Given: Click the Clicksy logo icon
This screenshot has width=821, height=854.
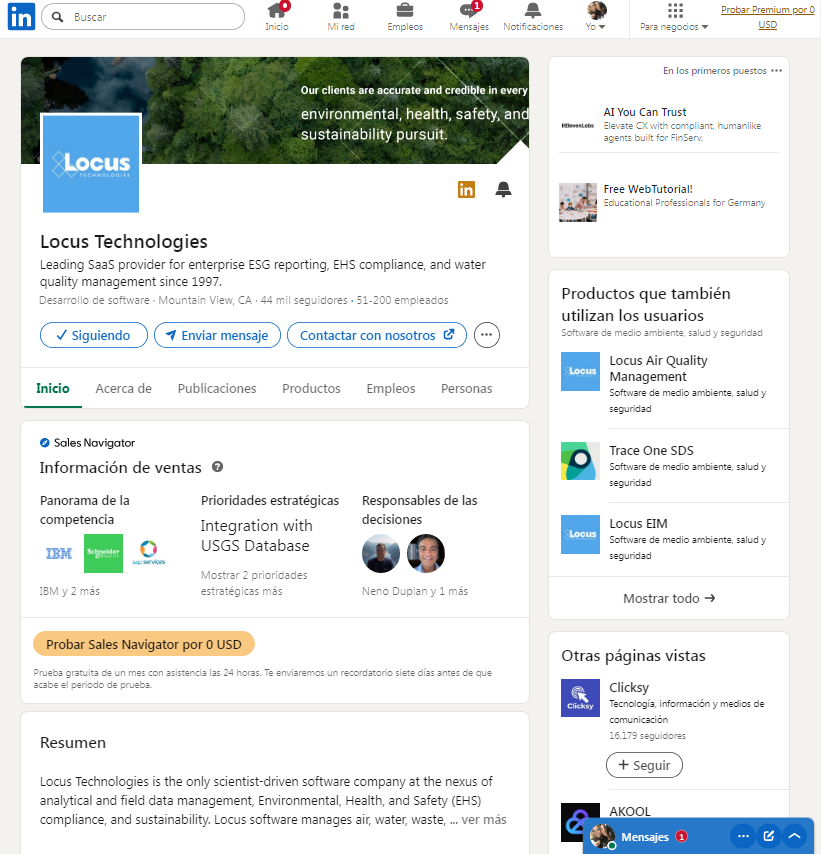Looking at the screenshot, I should [x=580, y=698].
